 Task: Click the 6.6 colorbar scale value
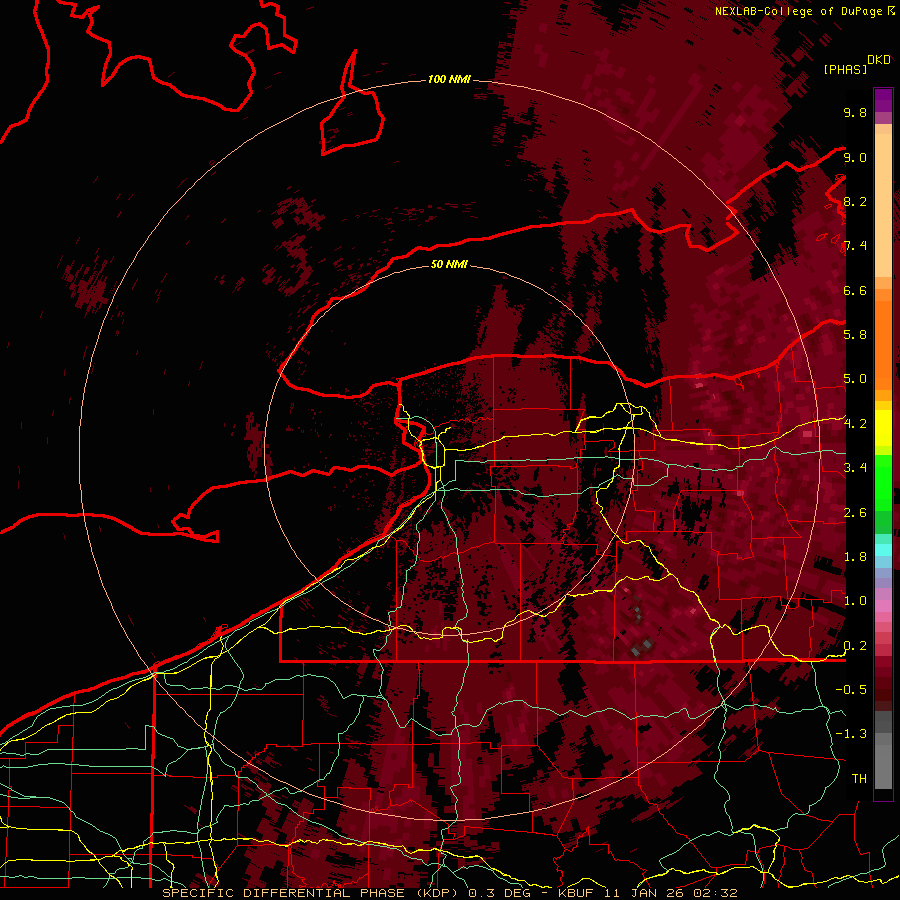pyautogui.click(x=855, y=290)
